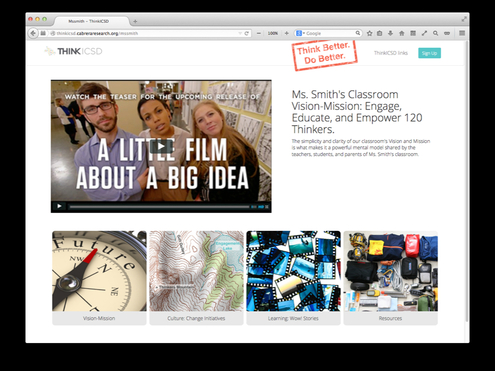Click the Vision-Mission label

point(99,318)
